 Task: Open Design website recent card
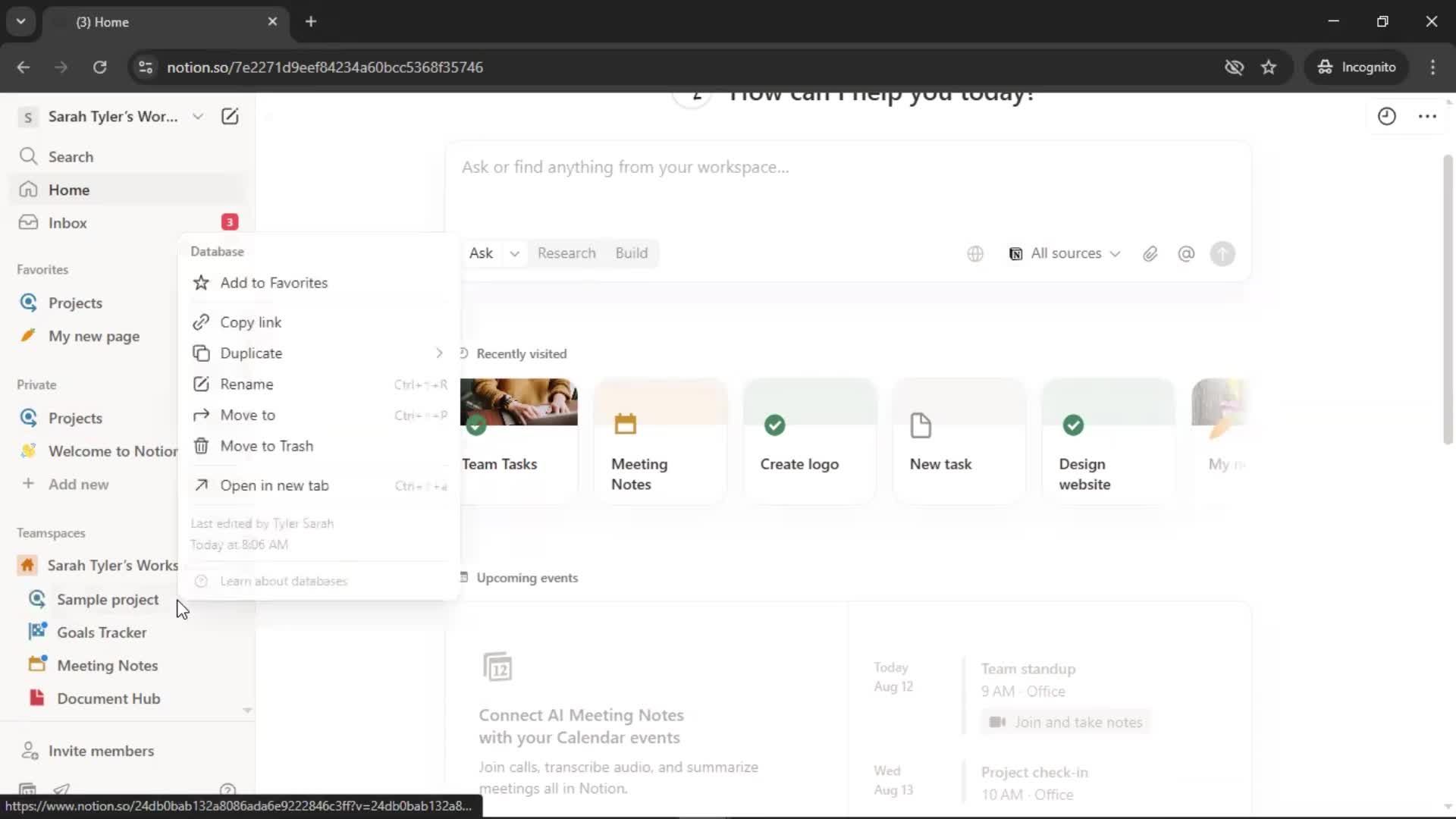pos(1109,440)
